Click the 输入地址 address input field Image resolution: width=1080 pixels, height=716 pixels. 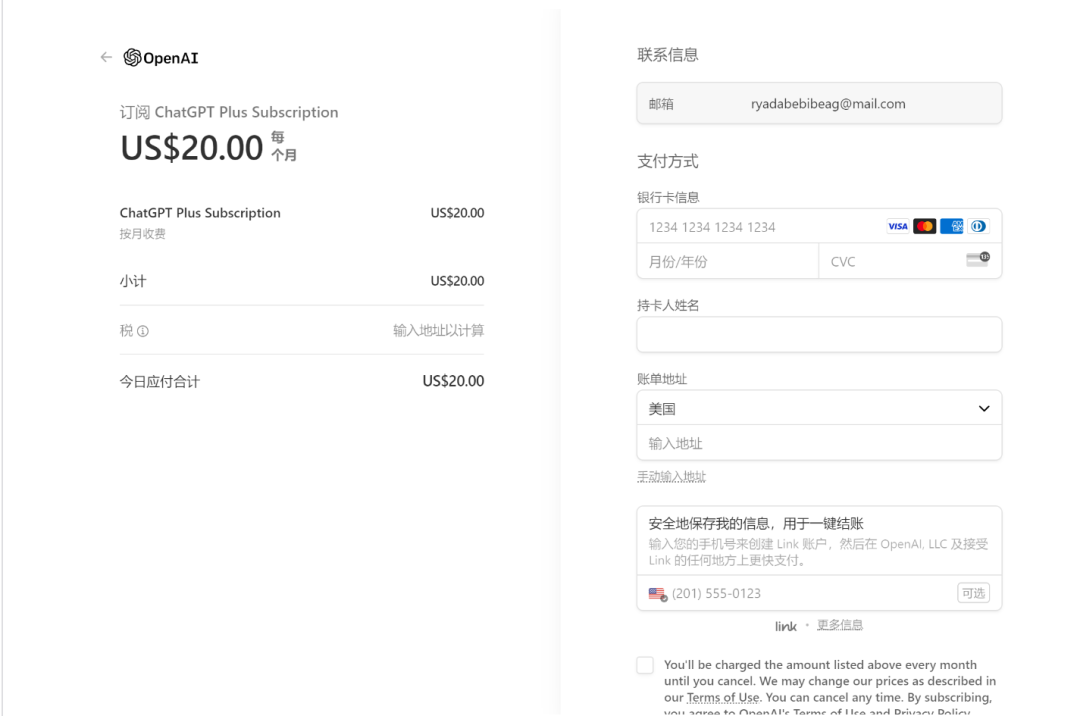pyautogui.click(x=819, y=443)
